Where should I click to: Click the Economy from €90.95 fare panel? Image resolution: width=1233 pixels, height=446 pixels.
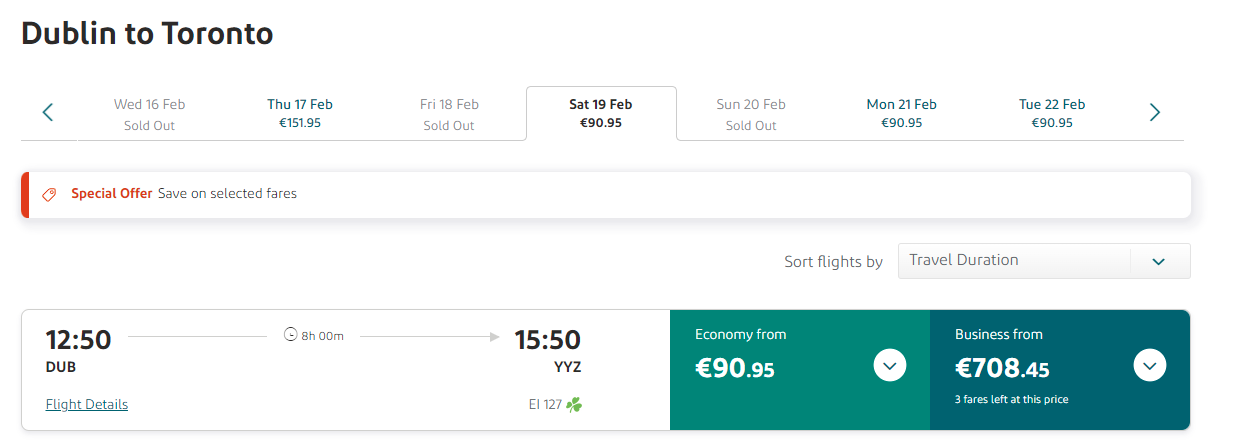coord(800,370)
